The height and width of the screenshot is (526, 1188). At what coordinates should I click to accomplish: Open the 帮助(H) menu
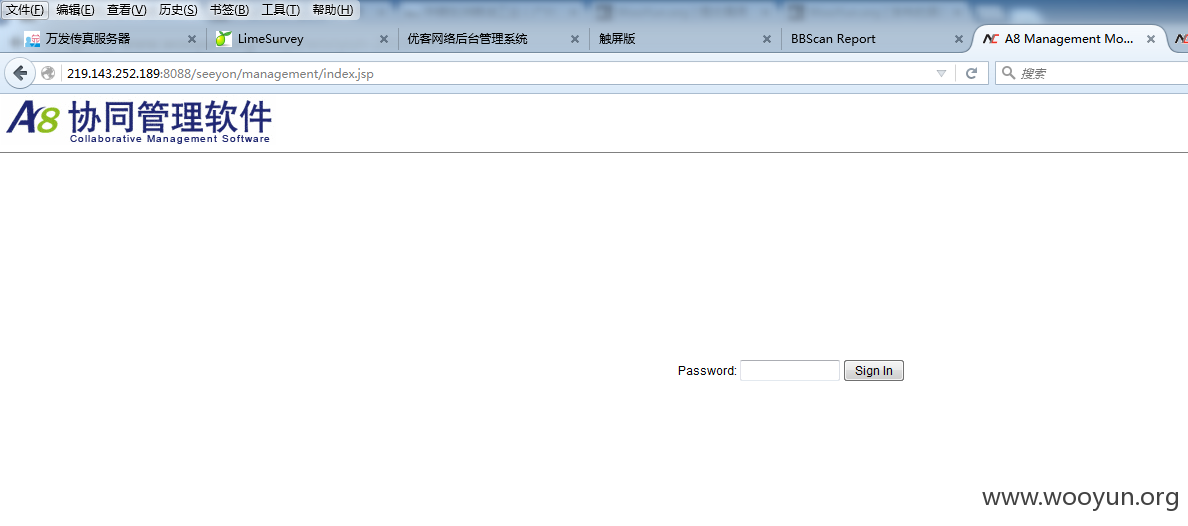332,10
